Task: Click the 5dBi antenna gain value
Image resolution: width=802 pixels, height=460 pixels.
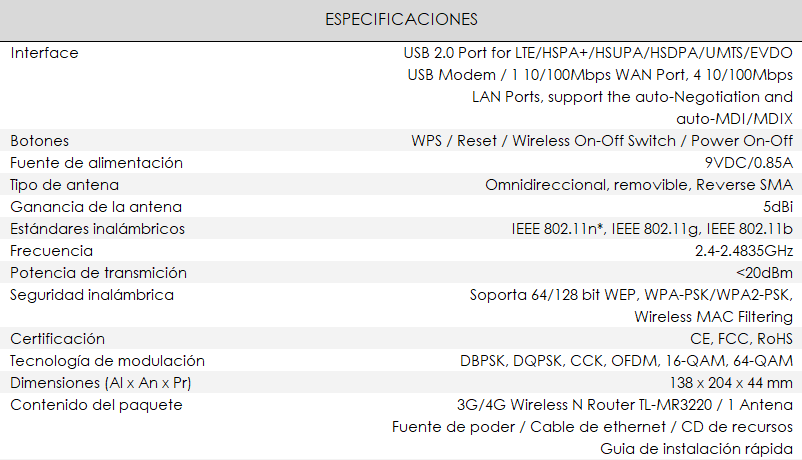Action: tap(778, 207)
